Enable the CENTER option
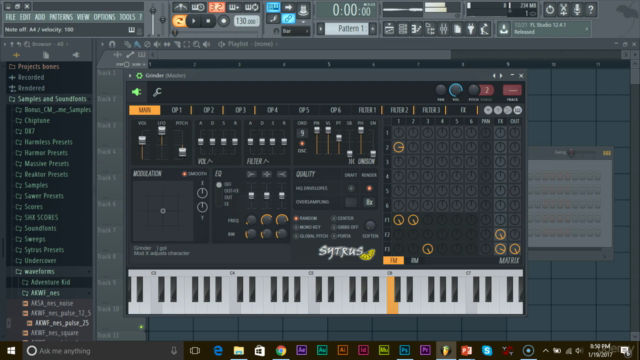This screenshot has width=640, height=360. pos(343,218)
